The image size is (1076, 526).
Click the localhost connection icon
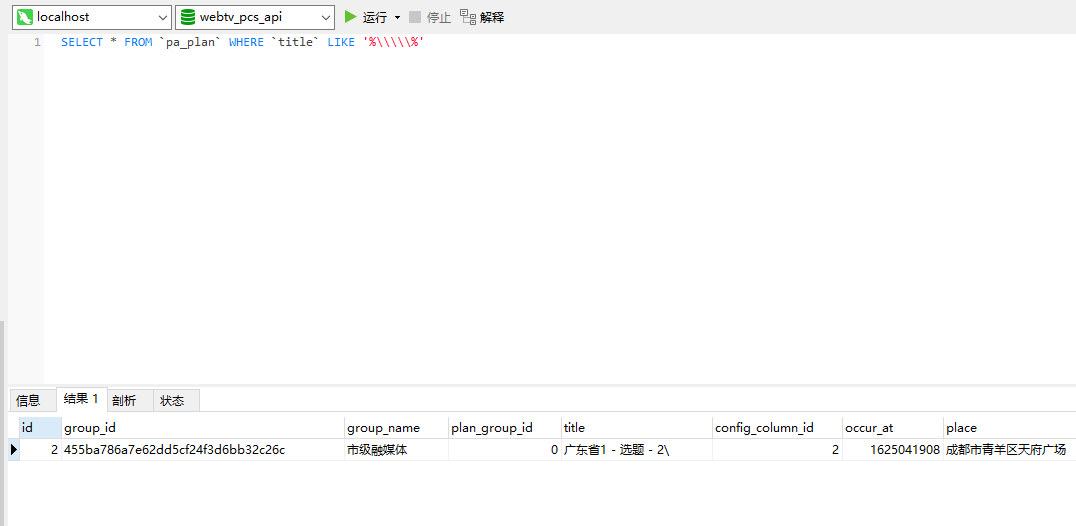[25, 17]
